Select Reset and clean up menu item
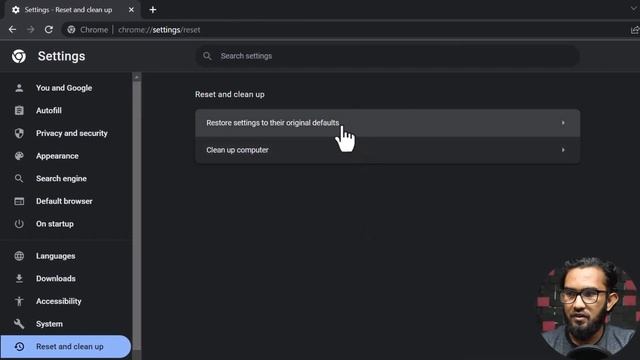The width and height of the screenshot is (640, 360). (x=65, y=347)
